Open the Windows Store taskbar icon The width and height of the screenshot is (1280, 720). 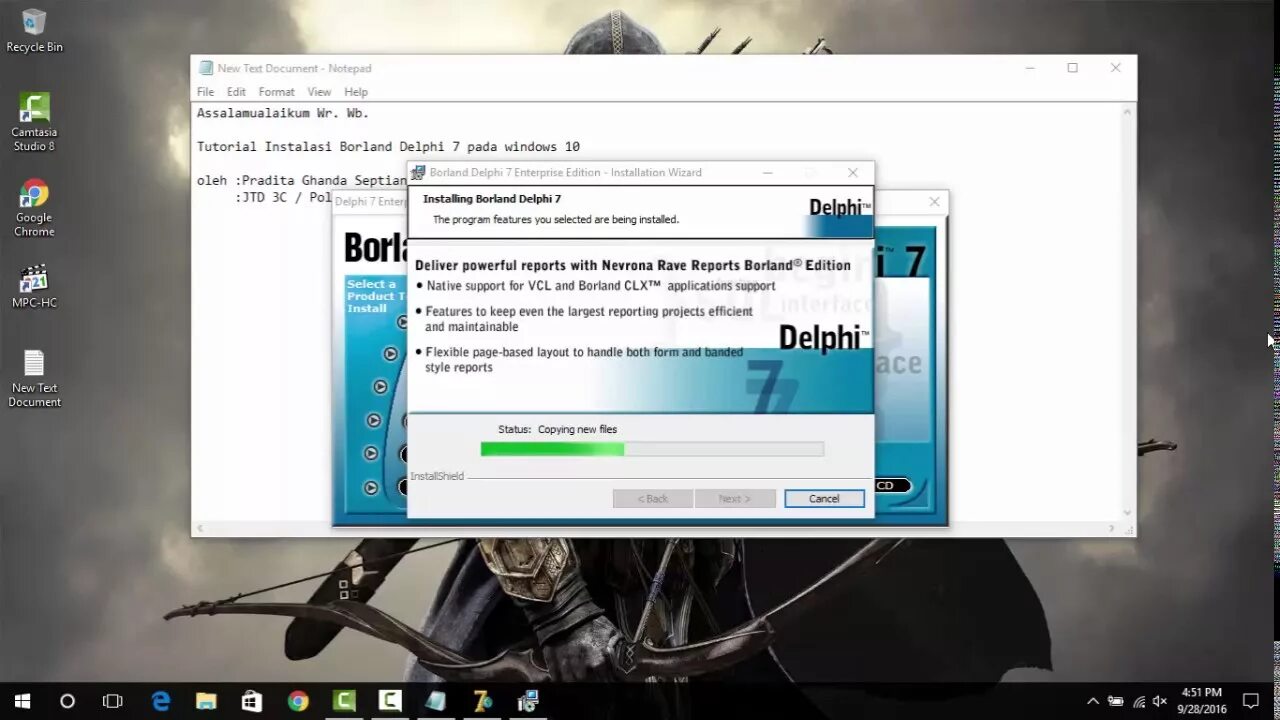pos(252,701)
